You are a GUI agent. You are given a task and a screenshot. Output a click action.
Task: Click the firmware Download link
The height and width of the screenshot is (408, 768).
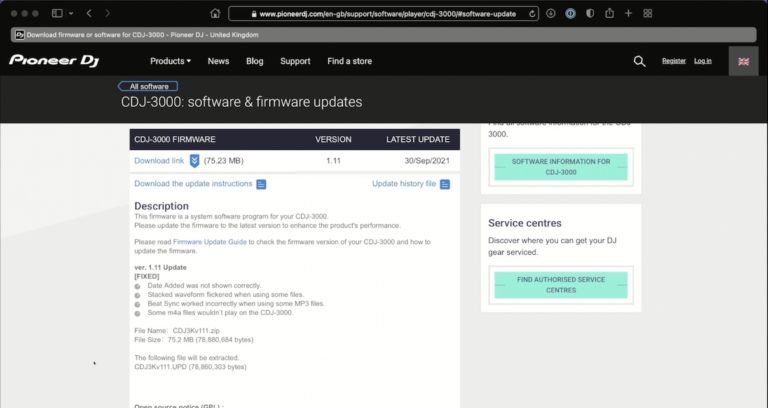(159, 161)
